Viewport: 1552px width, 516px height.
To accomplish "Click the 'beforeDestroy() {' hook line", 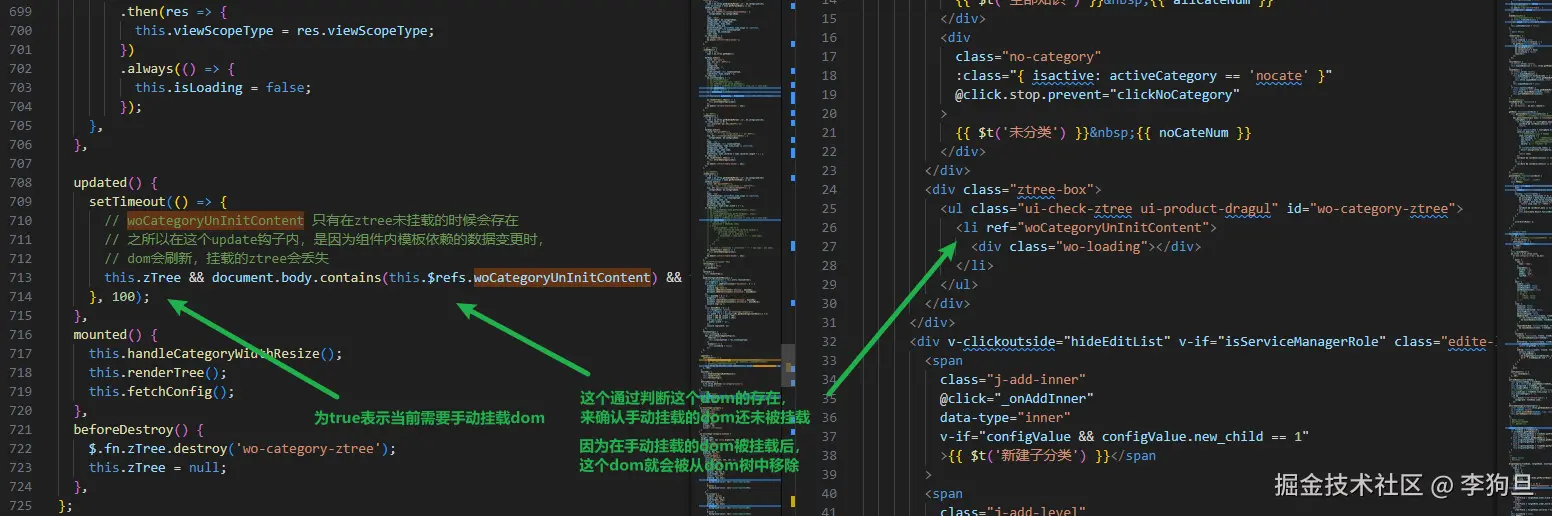I will tap(139, 430).
